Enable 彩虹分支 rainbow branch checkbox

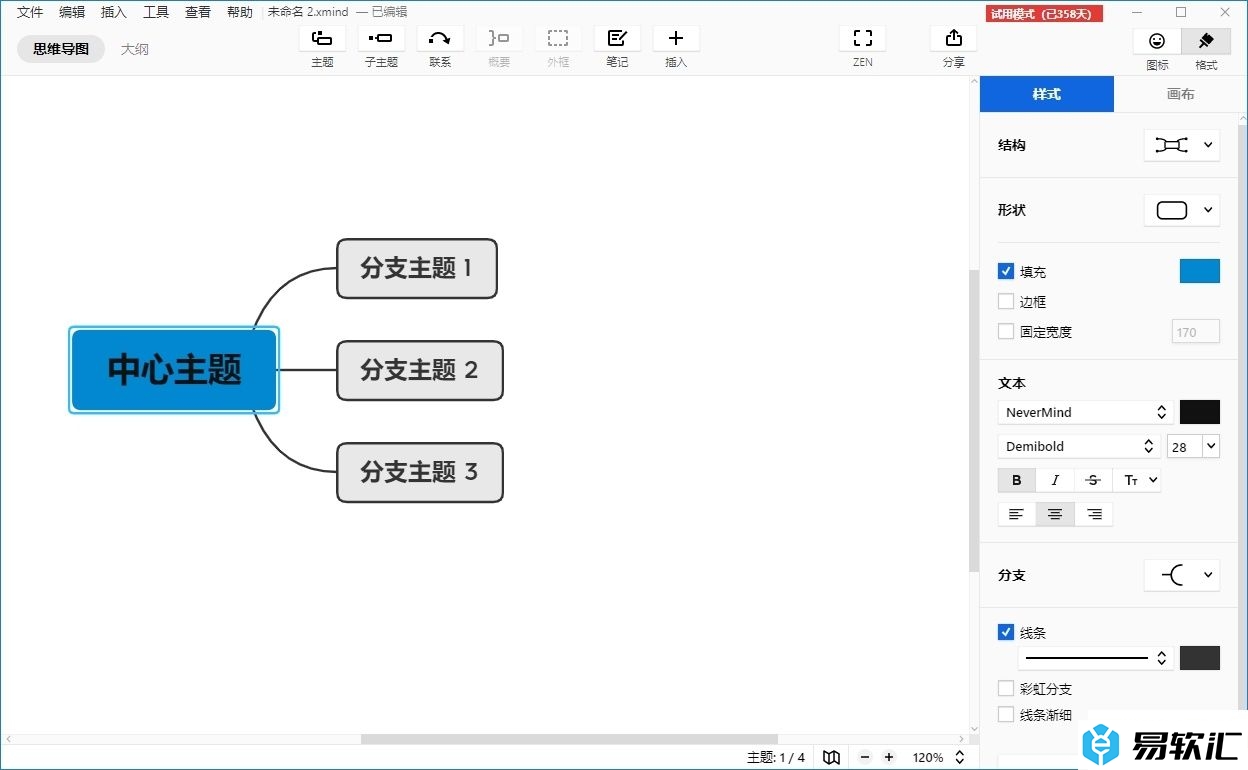[1006, 688]
